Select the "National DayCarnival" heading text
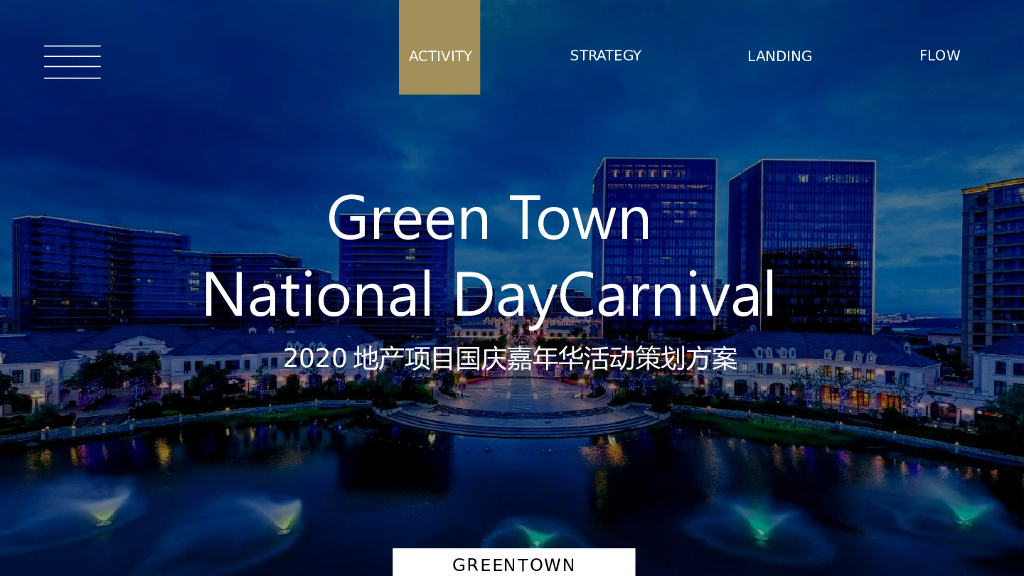1024x576 pixels. tap(489, 294)
